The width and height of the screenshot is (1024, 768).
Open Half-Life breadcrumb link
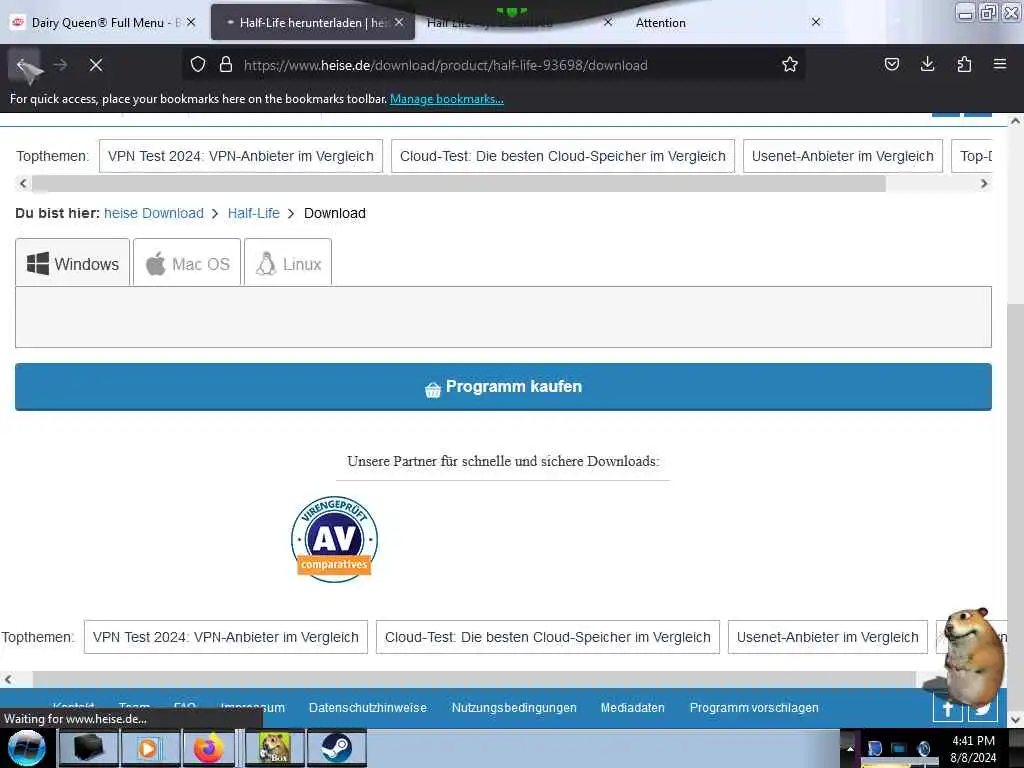click(x=253, y=213)
